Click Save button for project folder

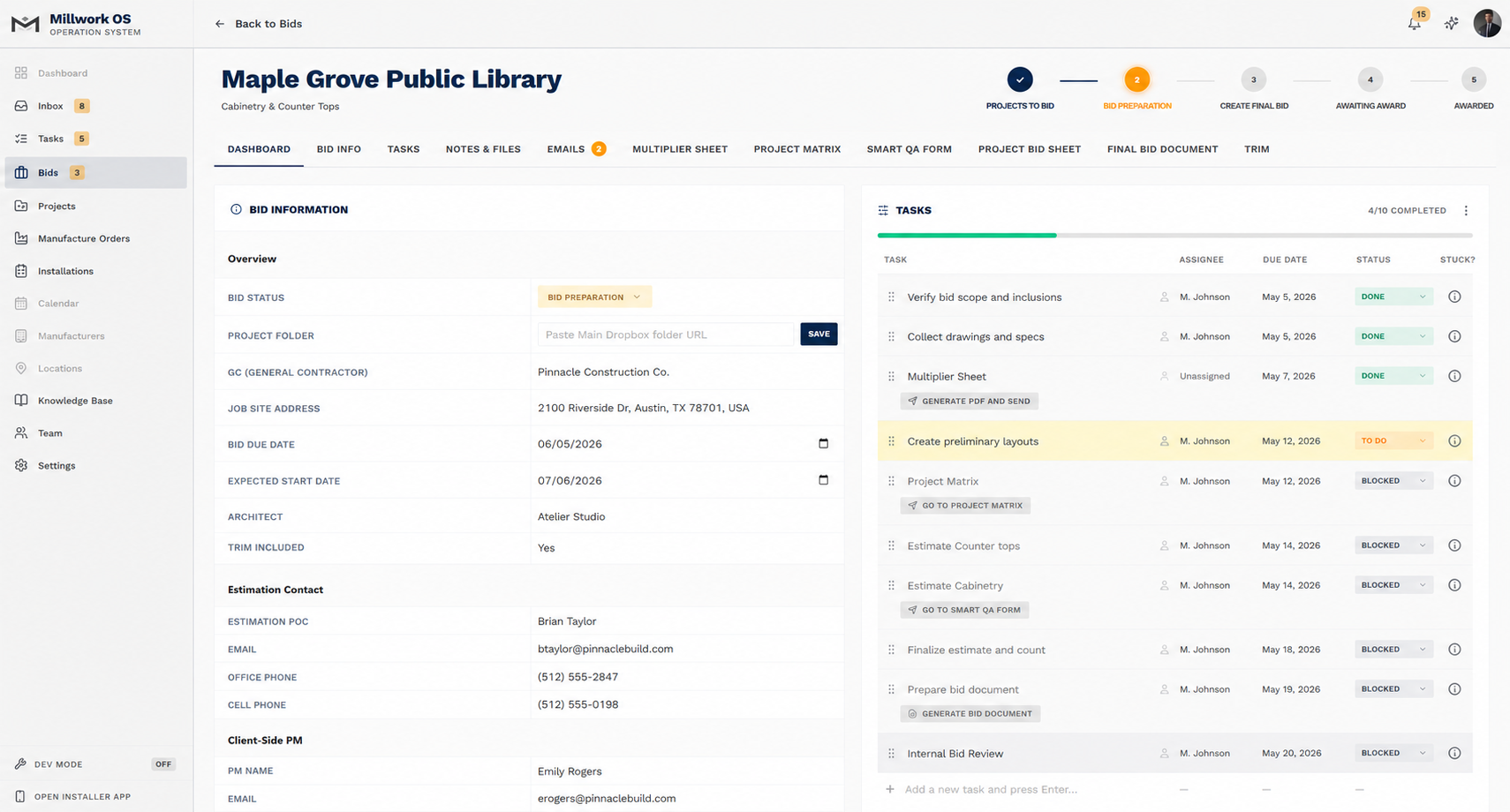(819, 335)
